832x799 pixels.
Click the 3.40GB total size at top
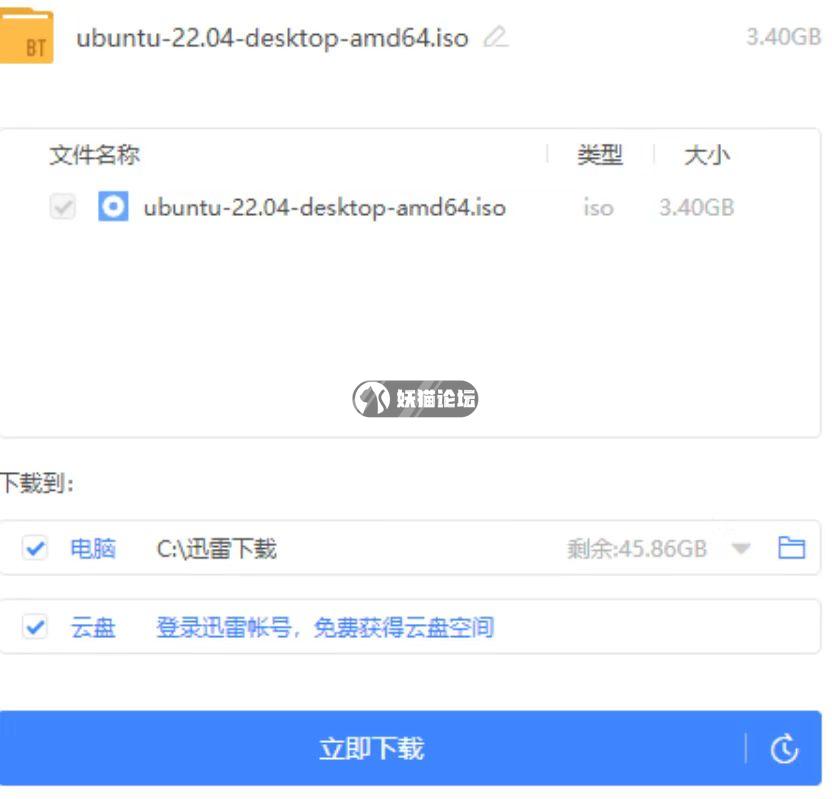784,37
